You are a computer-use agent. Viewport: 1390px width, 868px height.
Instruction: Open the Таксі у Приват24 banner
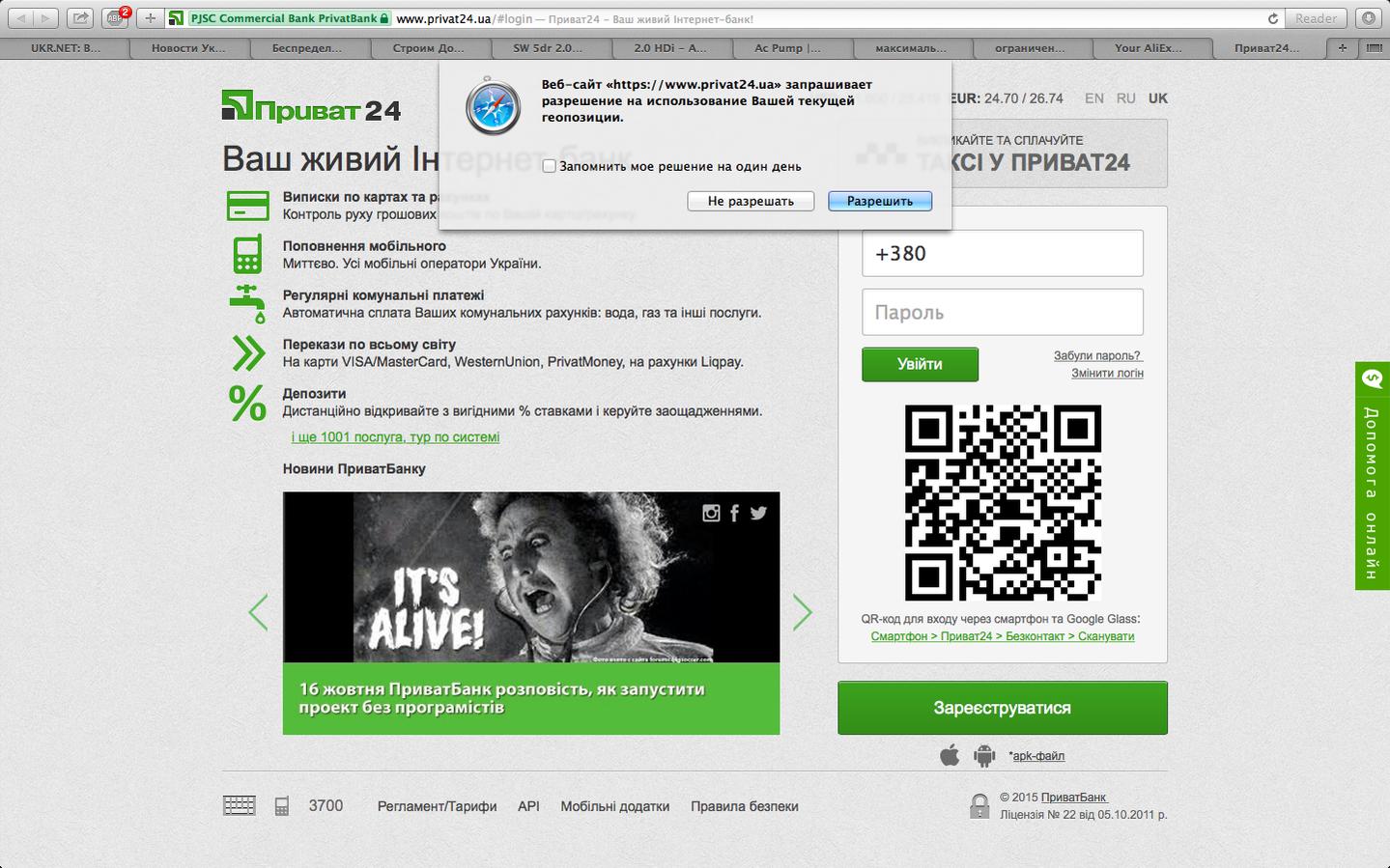tap(1003, 154)
